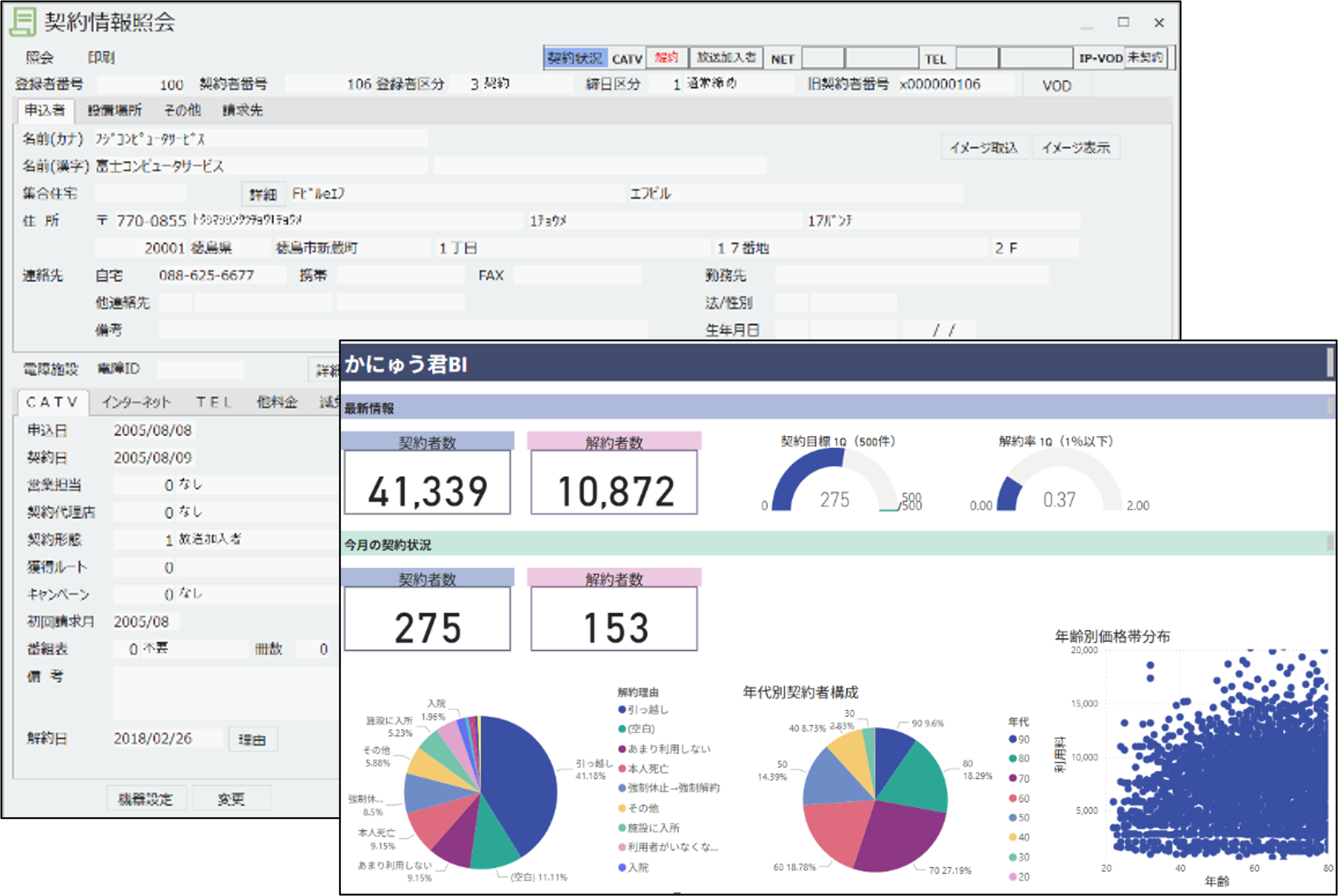
Task: Open the 他料金 tab
Action: click(x=277, y=402)
